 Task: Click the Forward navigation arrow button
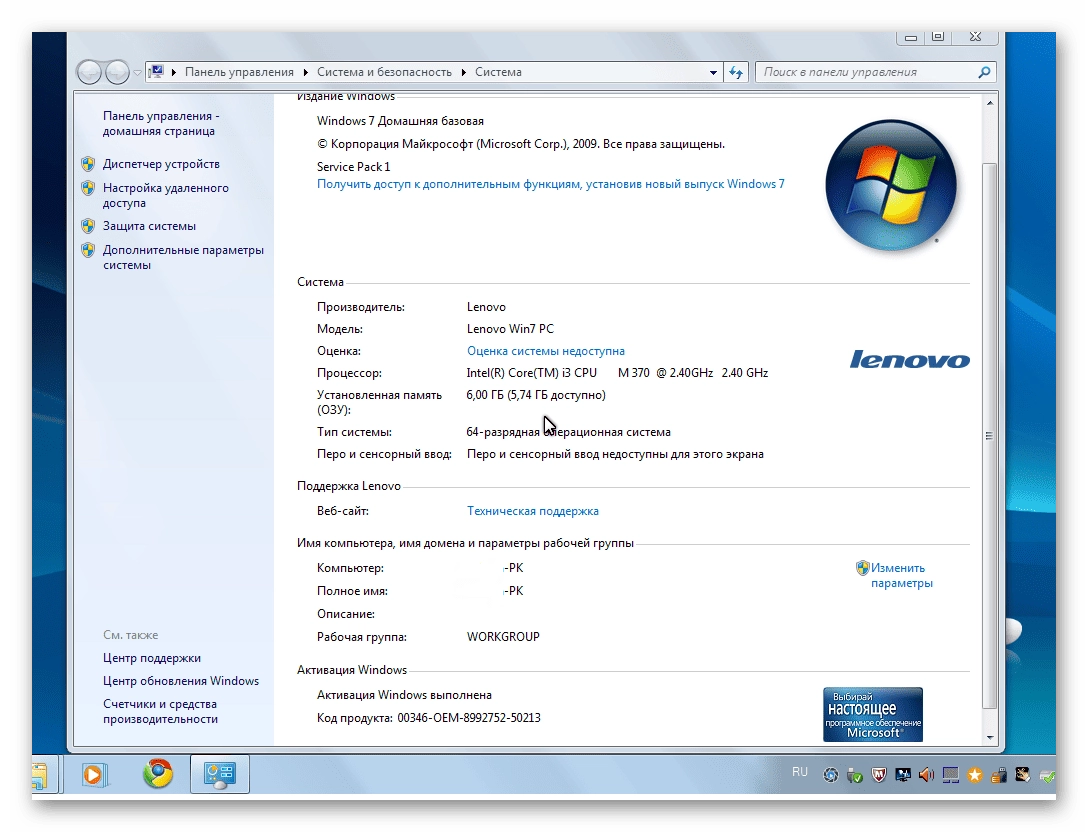(117, 72)
